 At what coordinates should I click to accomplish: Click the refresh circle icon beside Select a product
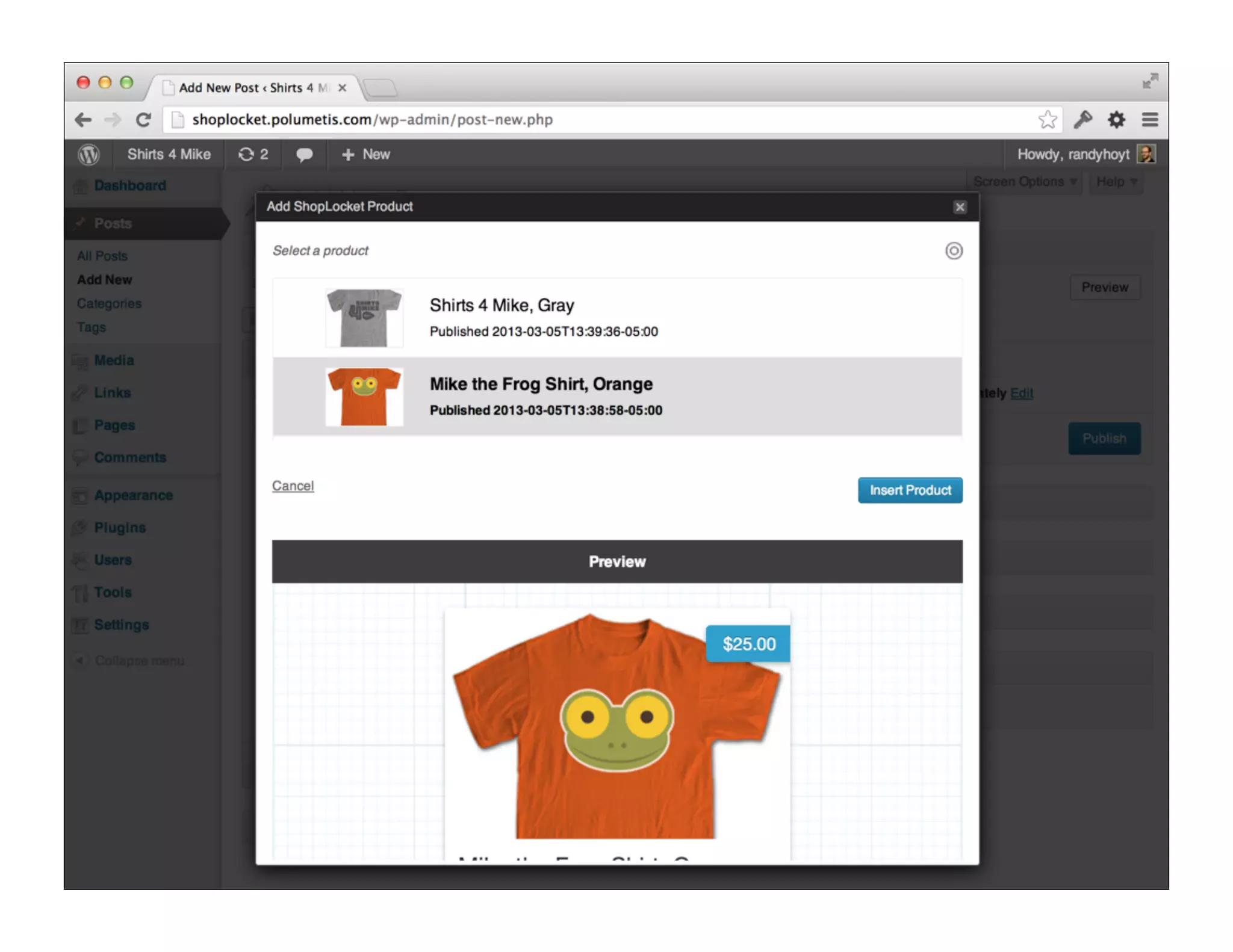954,250
